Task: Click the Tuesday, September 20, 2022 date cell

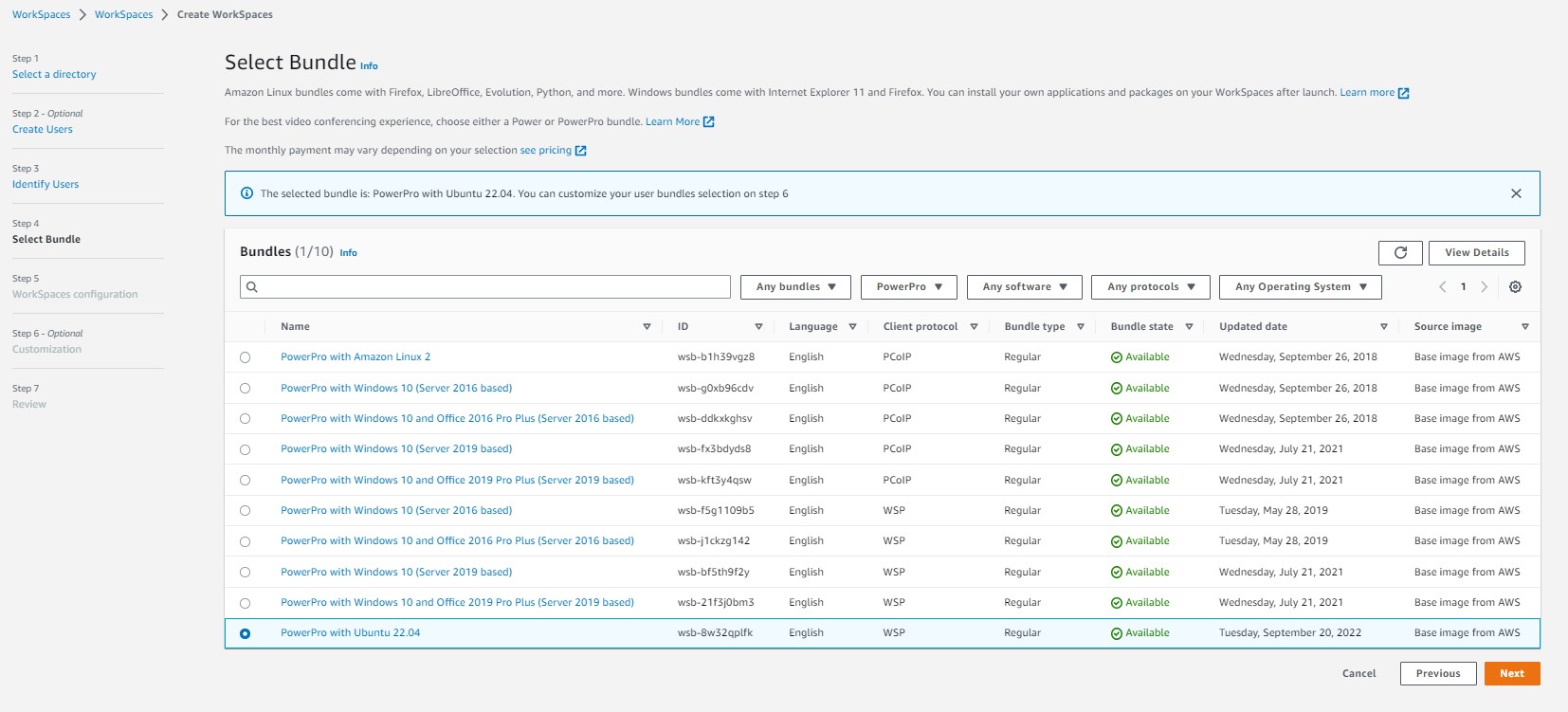Action: 1290,632
